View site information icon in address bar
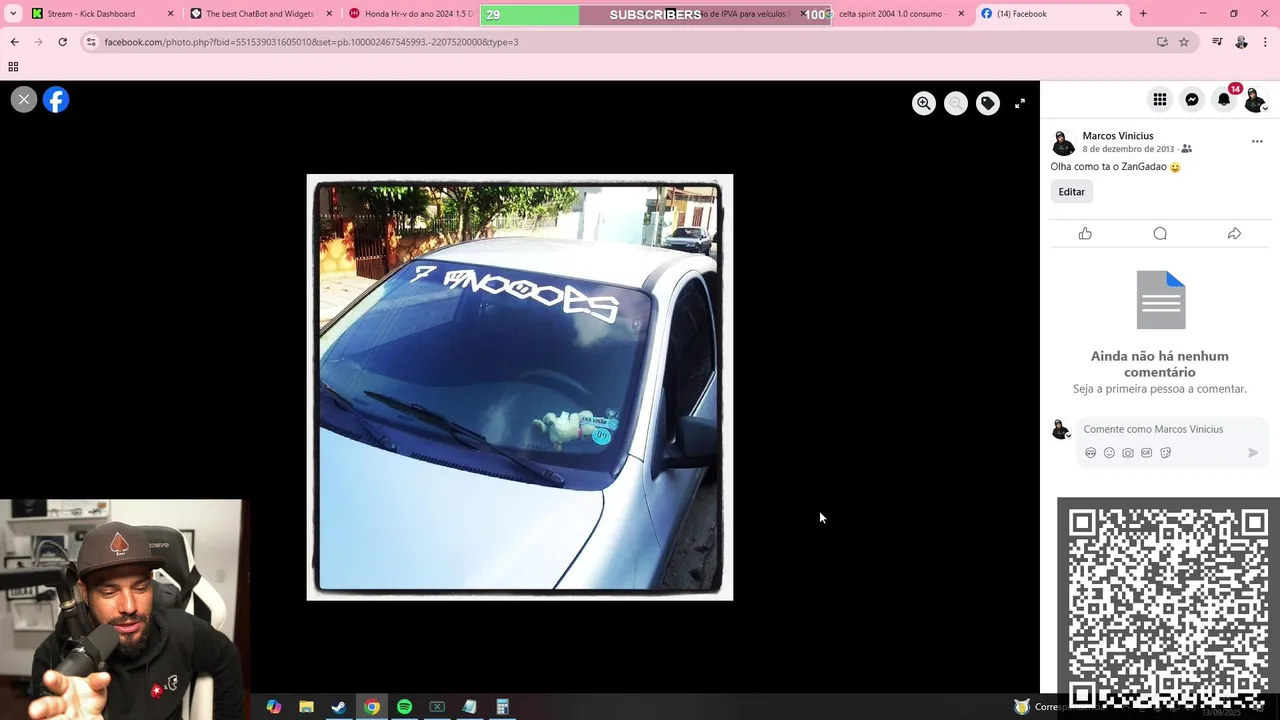Image resolution: width=1280 pixels, height=720 pixels. click(x=91, y=42)
